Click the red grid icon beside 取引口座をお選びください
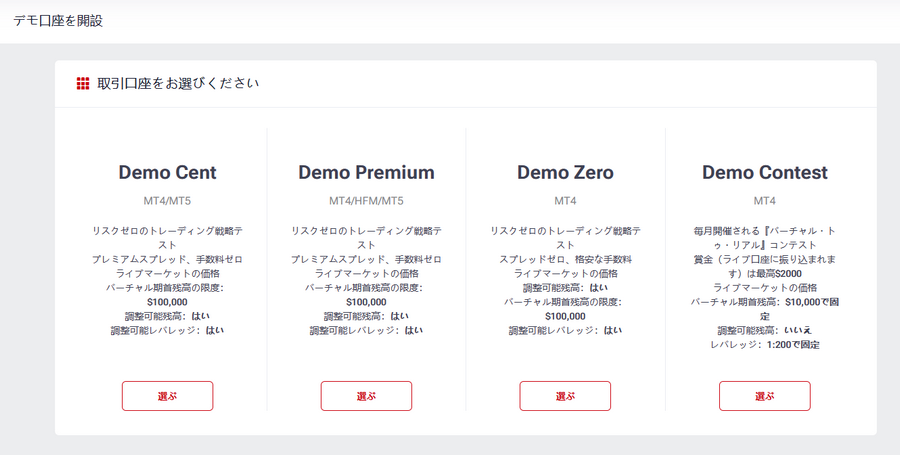Screen dimensions: 900x455 click(83, 84)
